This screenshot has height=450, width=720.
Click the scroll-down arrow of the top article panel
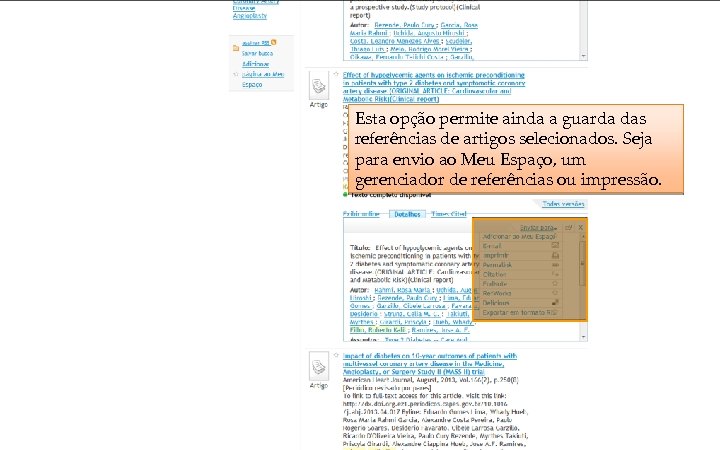point(583,56)
